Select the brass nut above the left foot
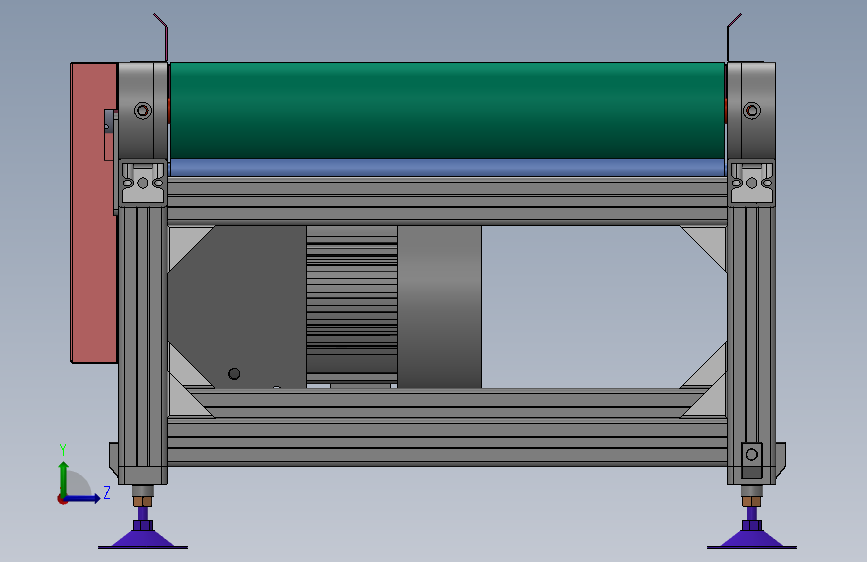Image resolution: width=867 pixels, height=562 pixels. click(x=143, y=501)
